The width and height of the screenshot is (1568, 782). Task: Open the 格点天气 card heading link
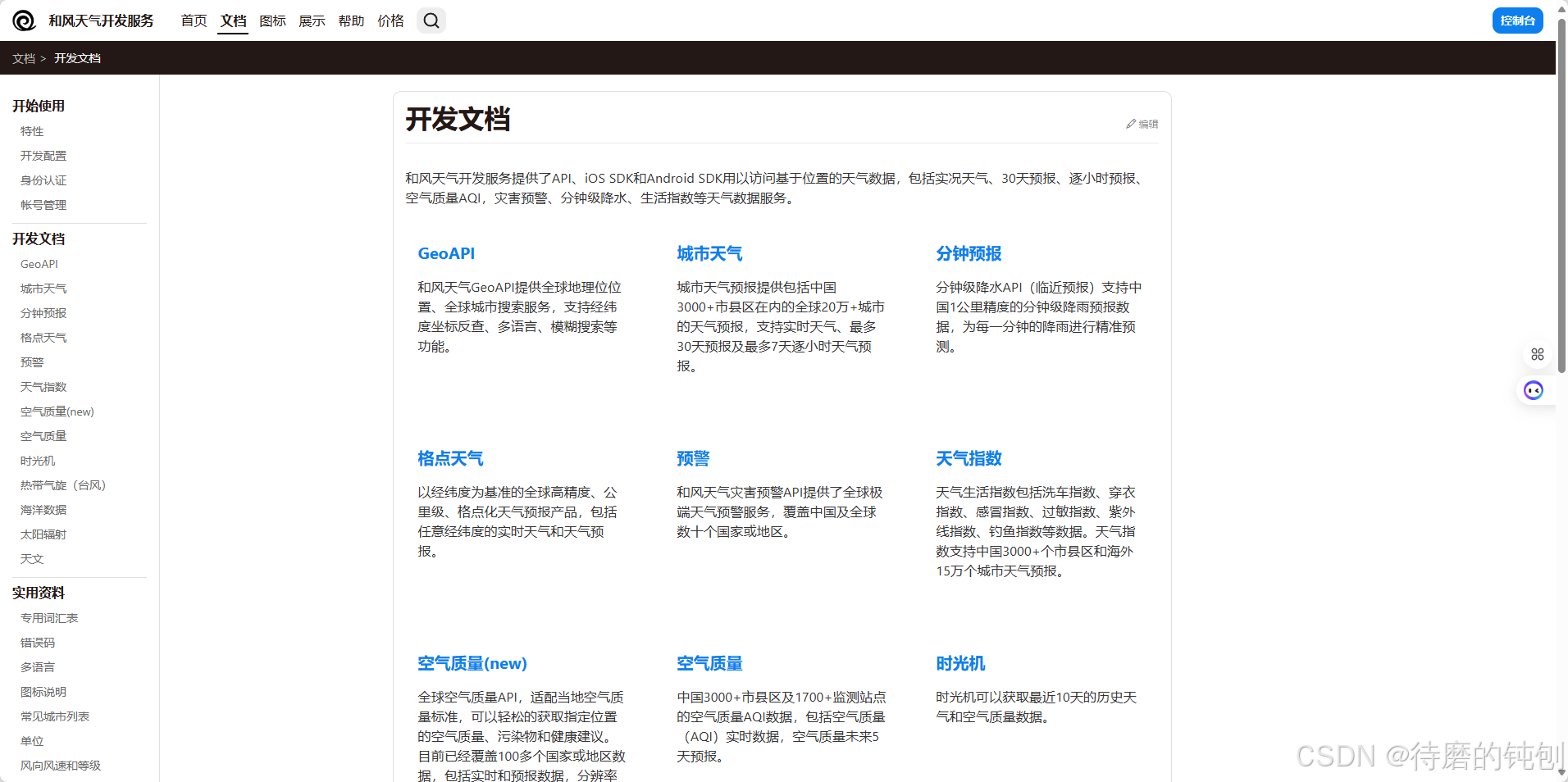(x=450, y=458)
